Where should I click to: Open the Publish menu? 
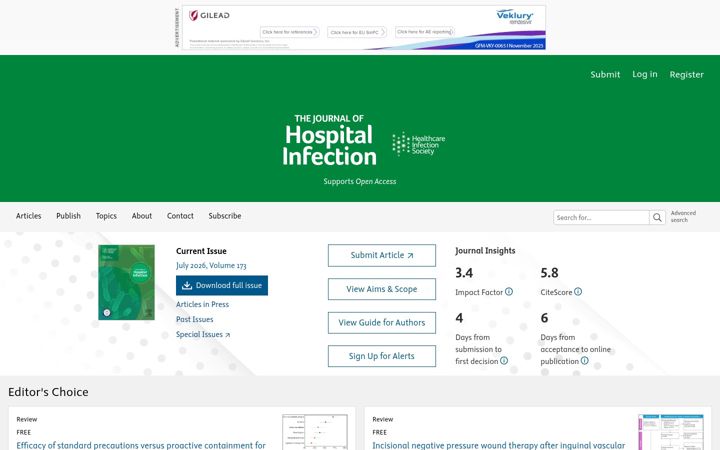(68, 216)
